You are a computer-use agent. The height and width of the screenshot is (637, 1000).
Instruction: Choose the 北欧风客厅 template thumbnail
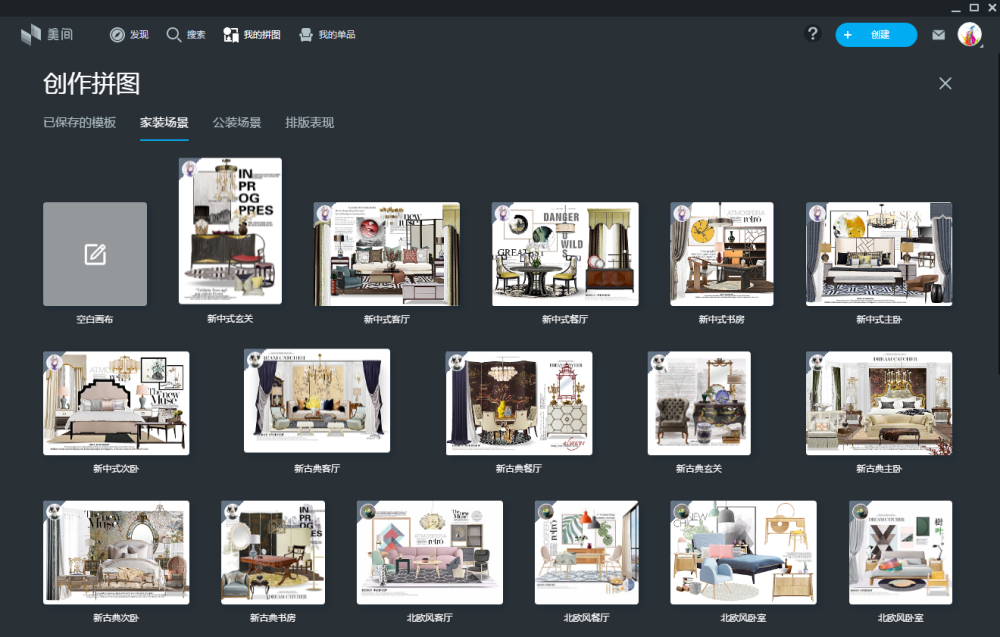tap(430, 552)
